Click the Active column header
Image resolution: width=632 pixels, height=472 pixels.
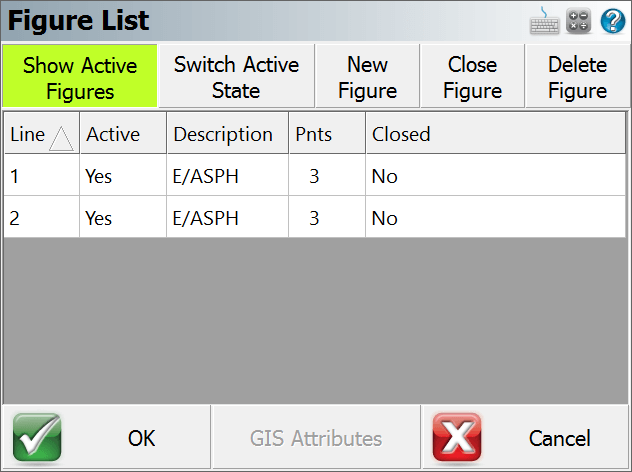[114, 134]
